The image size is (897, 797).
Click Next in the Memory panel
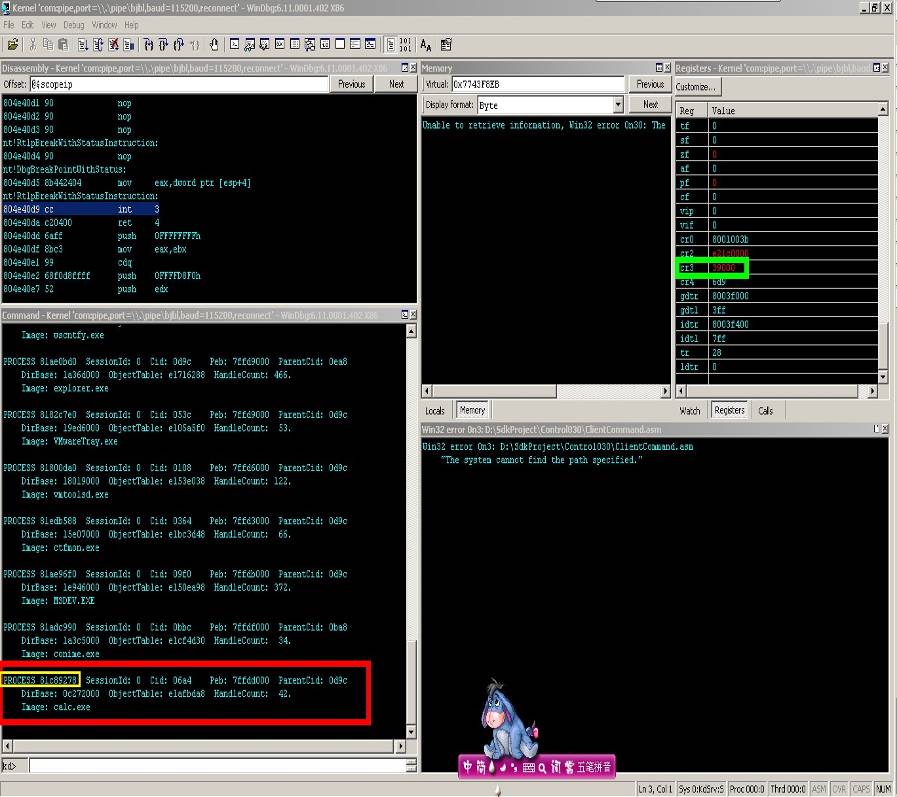point(650,104)
